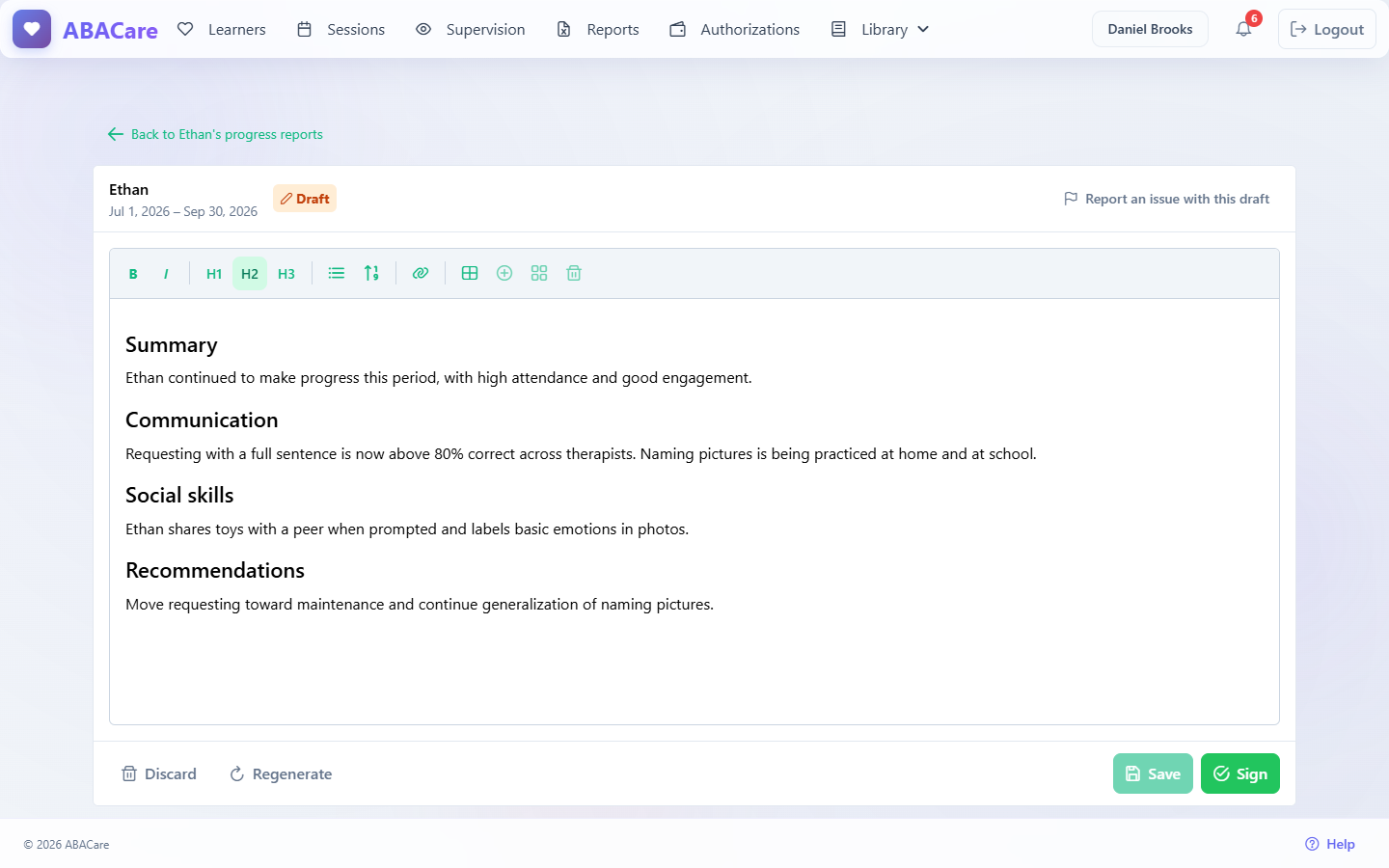The height and width of the screenshot is (868, 1389).
Task: Toggle the active H2 heading style
Action: click(x=250, y=274)
